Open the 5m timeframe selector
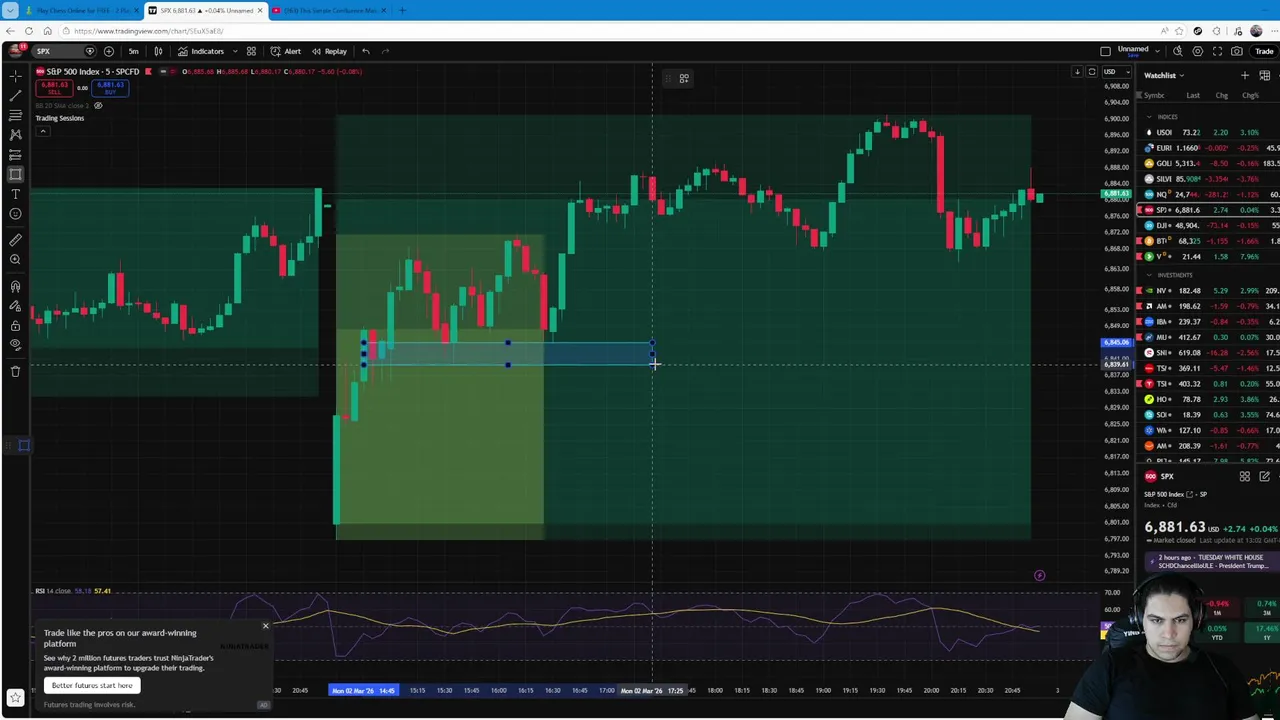 (133, 51)
